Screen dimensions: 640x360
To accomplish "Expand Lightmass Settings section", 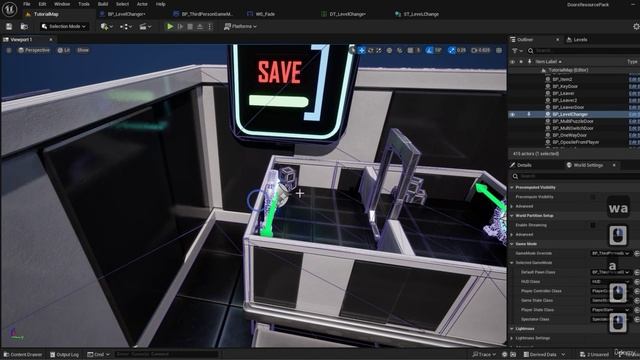I will pos(512,338).
